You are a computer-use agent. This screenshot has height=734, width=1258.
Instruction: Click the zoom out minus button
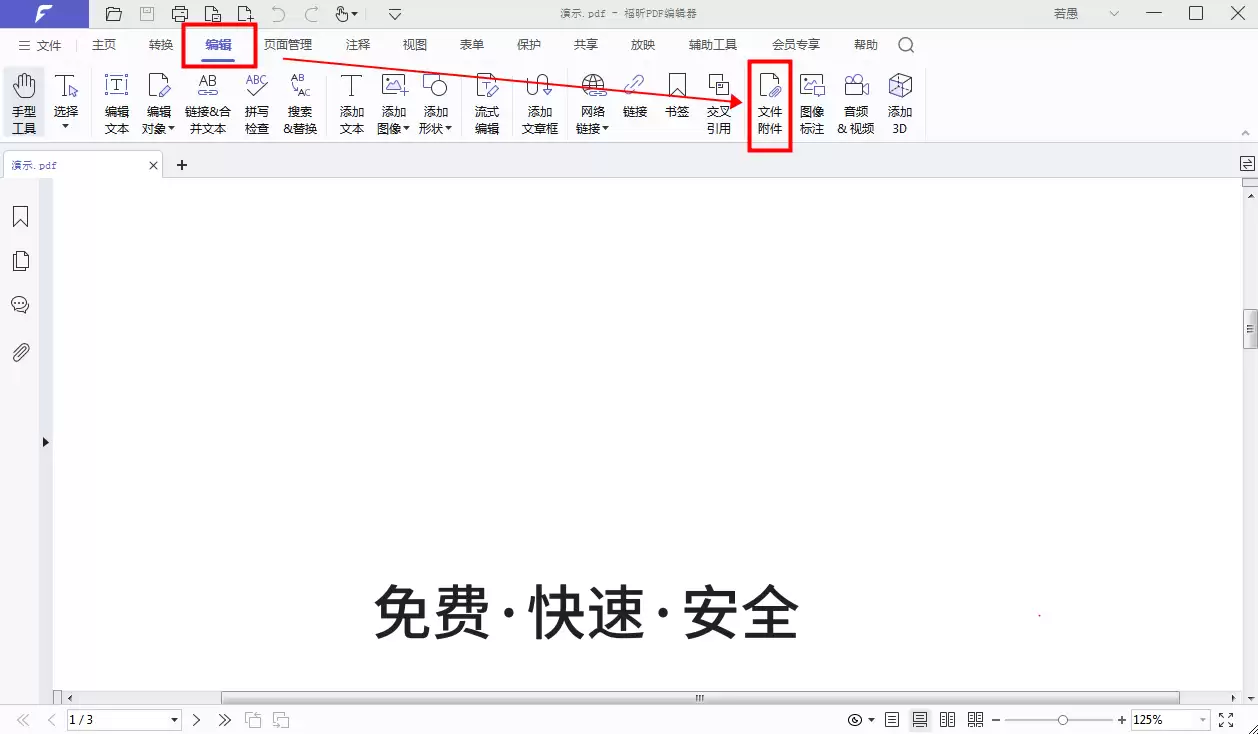(996, 720)
